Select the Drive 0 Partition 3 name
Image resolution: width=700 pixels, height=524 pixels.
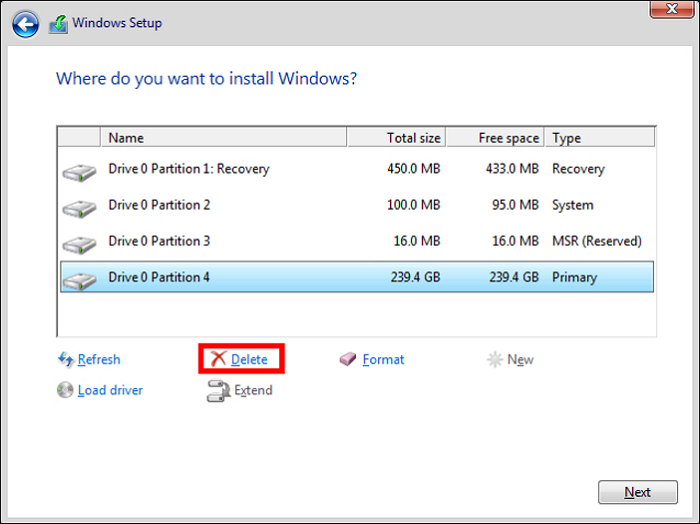tap(159, 241)
